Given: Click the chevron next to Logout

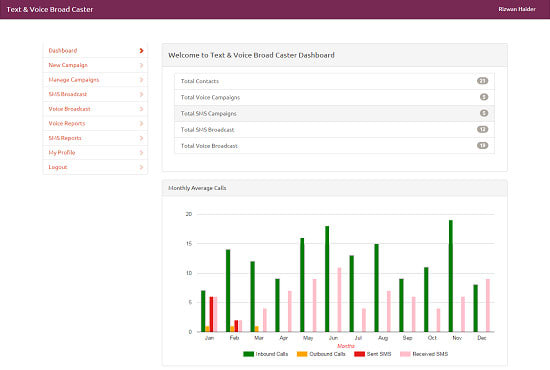Looking at the screenshot, I should point(141,167).
